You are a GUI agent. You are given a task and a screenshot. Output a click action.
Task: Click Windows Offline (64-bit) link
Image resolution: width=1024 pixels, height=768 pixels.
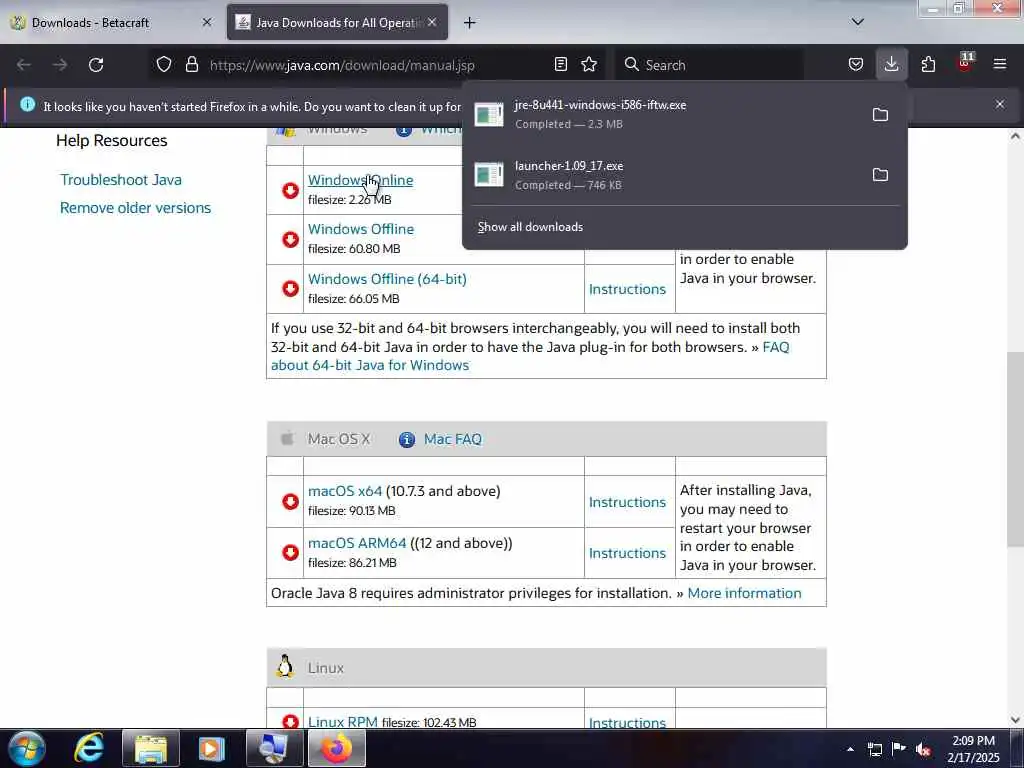click(387, 279)
